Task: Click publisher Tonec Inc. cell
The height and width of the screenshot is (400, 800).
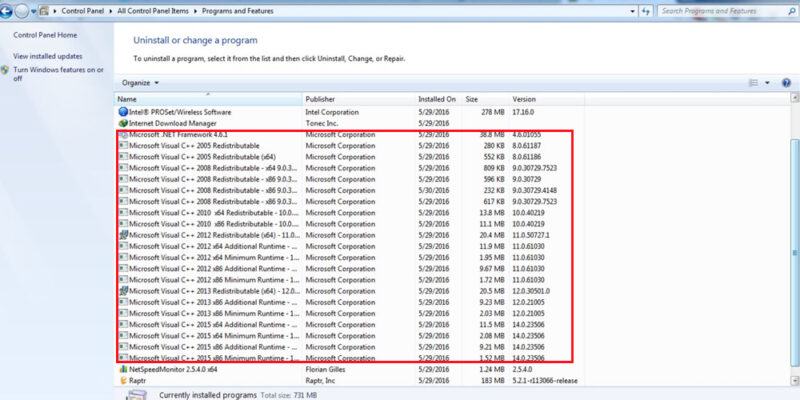Action: (323, 123)
